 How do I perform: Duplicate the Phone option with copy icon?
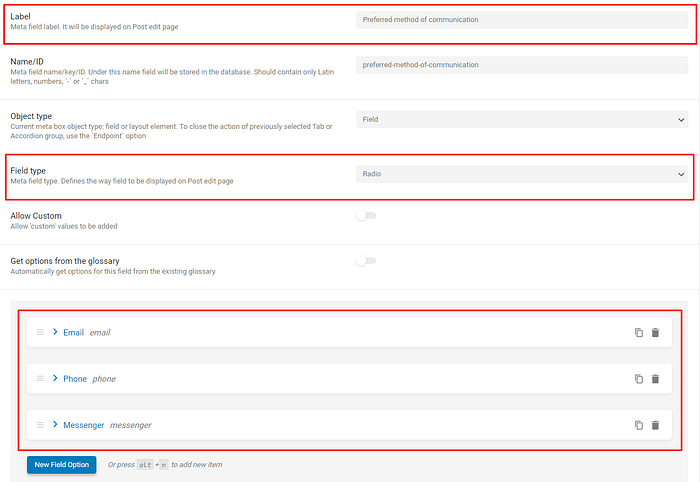[x=639, y=379]
